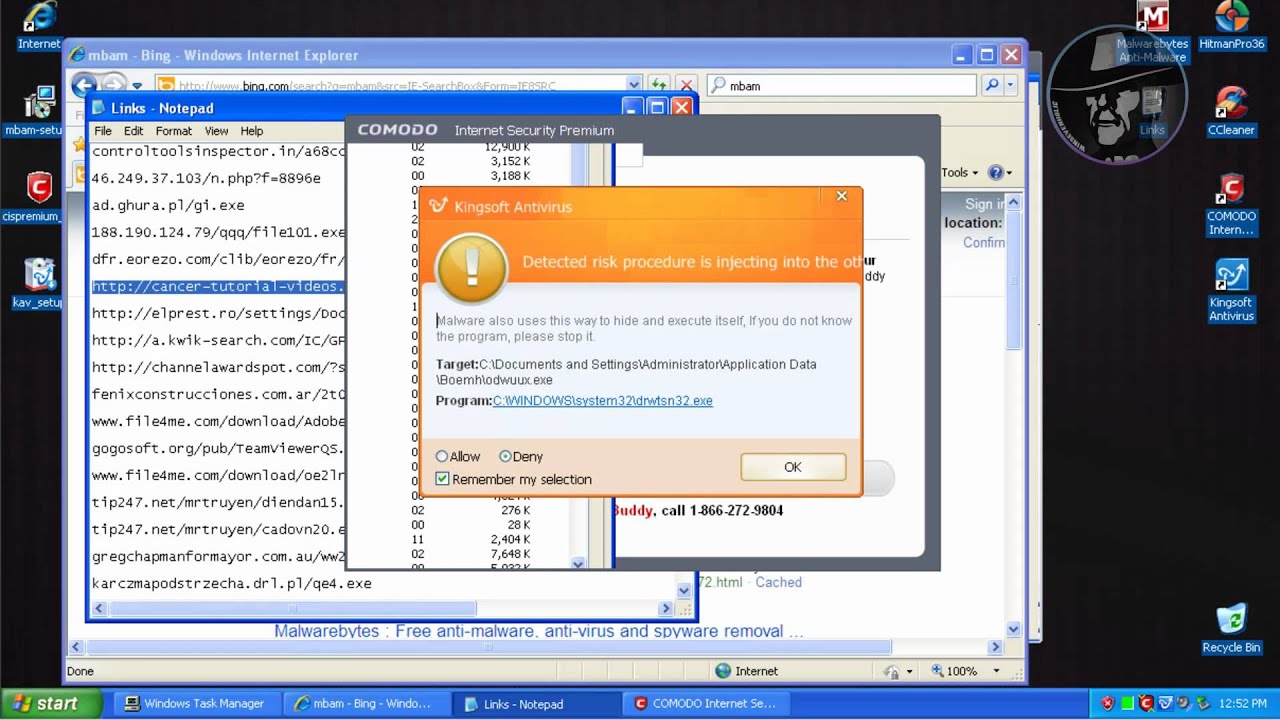
Task: Click the IE Stop button
Action: coord(686,86)
